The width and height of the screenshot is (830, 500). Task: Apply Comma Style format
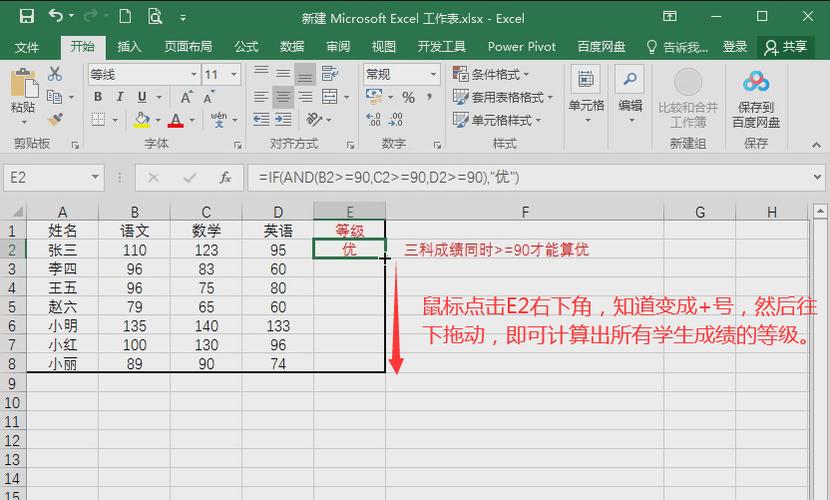click(429, 97)
